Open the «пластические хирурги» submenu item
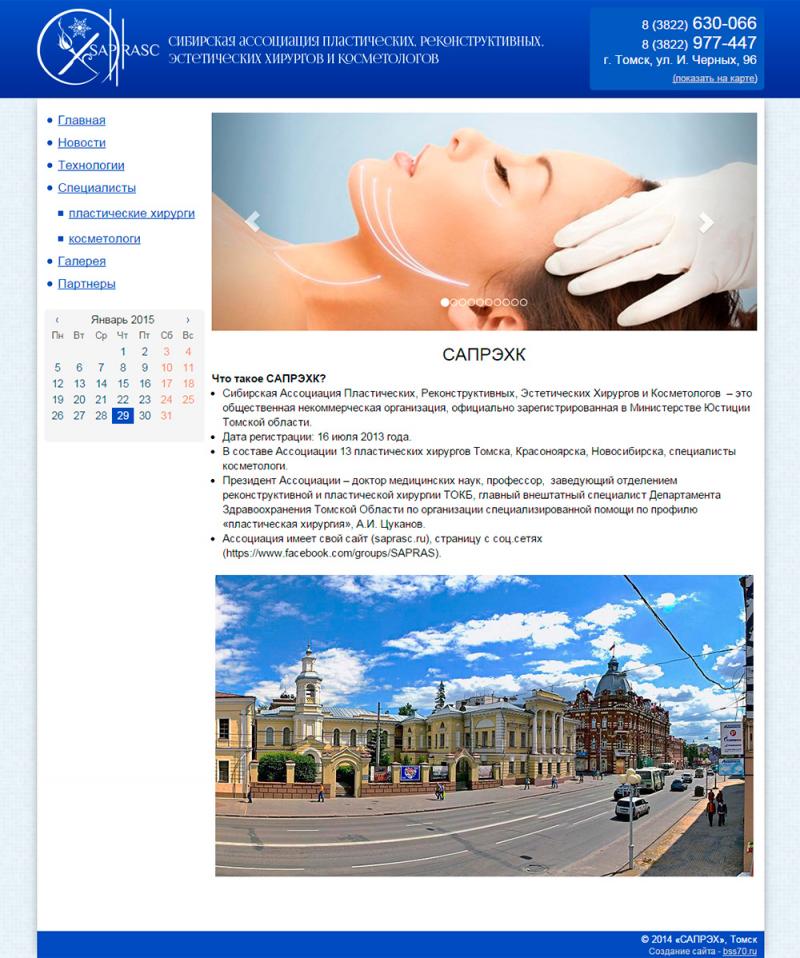The width and height of the screenshot is (800, 958). click(x=131, y=214)
